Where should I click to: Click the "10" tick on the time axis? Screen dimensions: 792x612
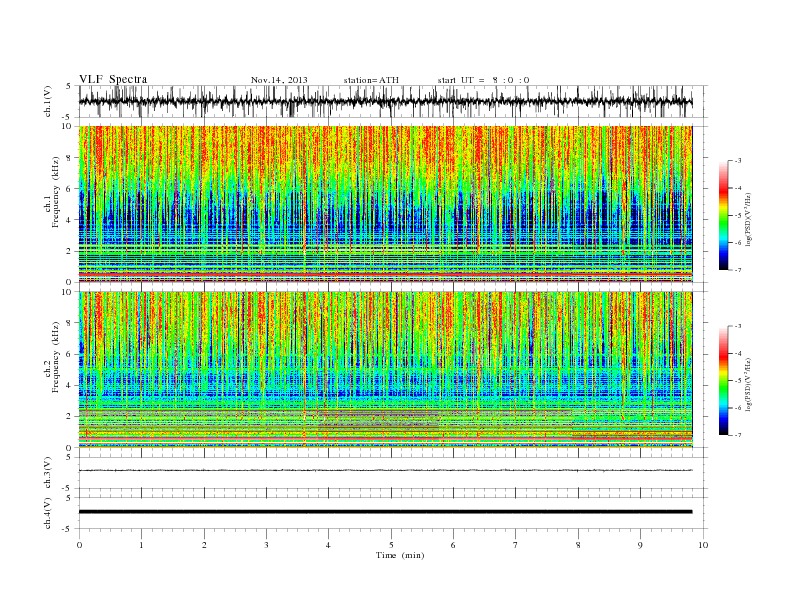(703, 545)
